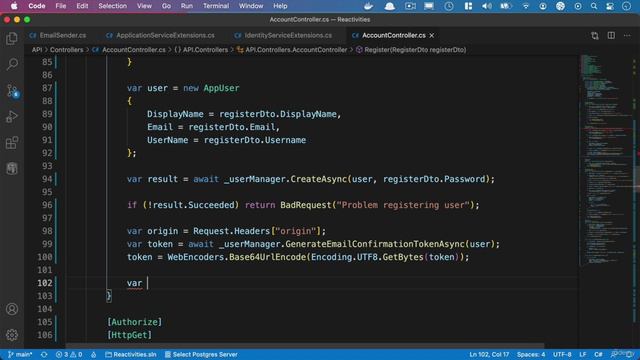Split the editor to the right
This screenshot has height=360, width=640.
point(611,36)
